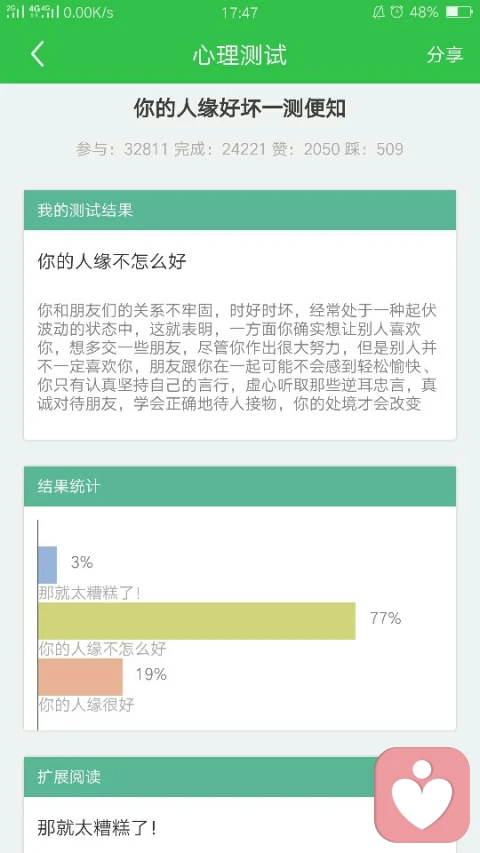The width and height of the screenshot is (480, 853).
Task: Select the blue 3% result bar
Action: click(x=47, y=565)
